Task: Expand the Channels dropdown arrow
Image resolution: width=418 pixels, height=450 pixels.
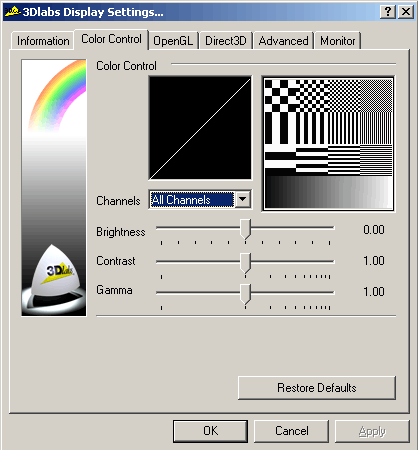Action: pyautogui.click(x=243, y=199)
